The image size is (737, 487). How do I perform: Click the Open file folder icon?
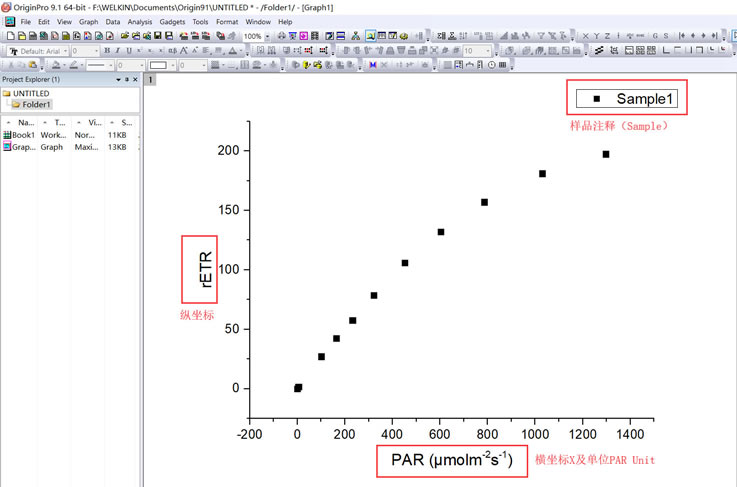pyautogui.click(x=124, y=36)
